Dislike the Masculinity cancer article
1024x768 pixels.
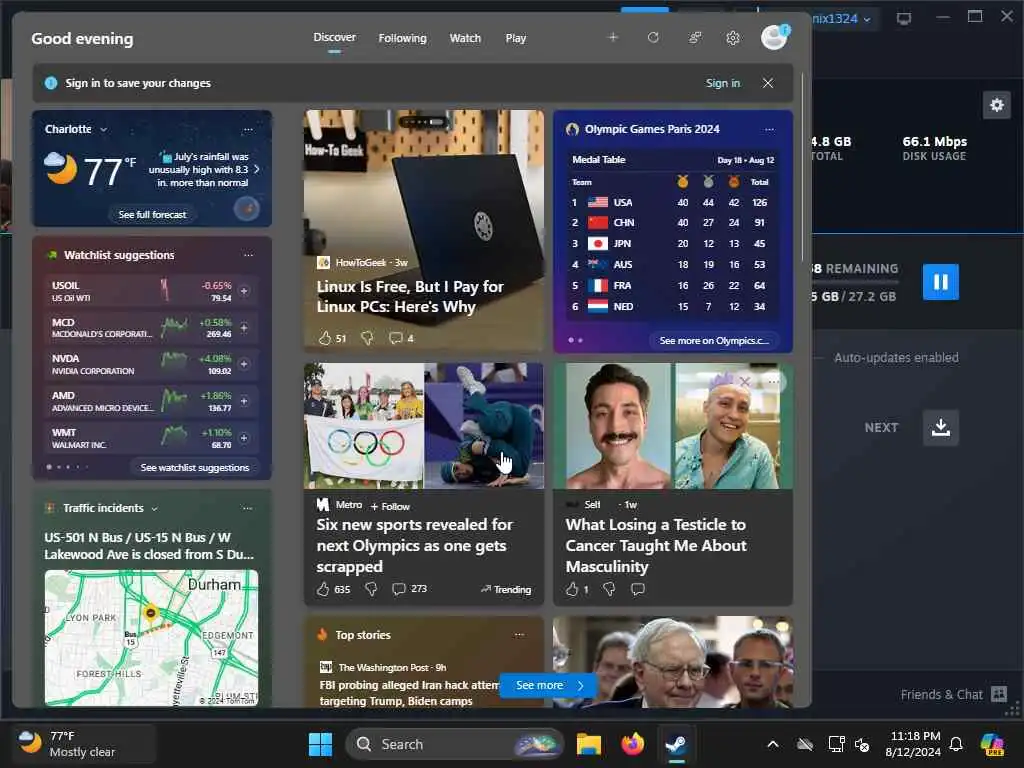point(609,589)
